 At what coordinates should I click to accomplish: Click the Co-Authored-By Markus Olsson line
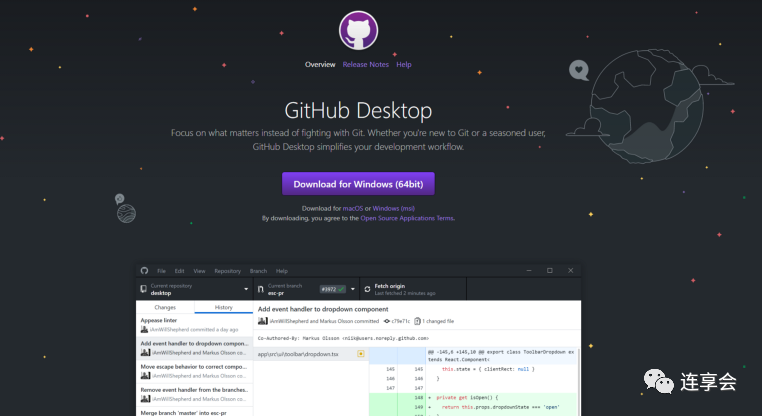coord(343,338)
